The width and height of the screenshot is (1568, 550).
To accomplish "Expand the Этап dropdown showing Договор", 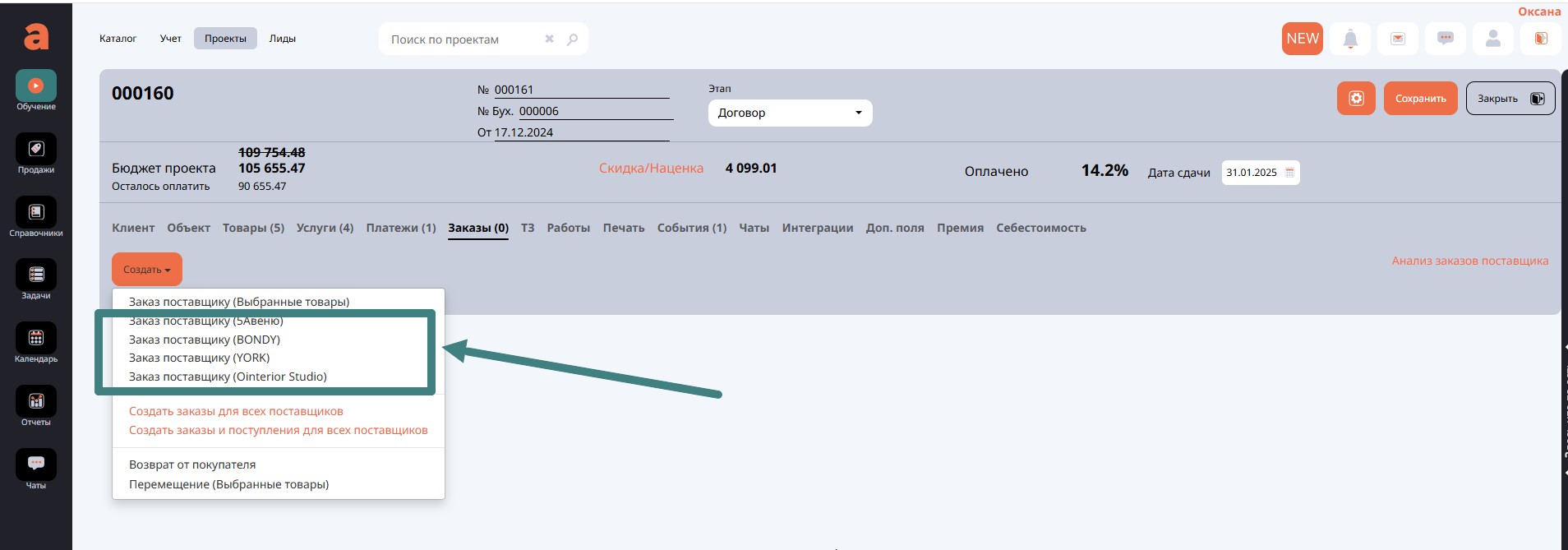I will tap(790, 113).
